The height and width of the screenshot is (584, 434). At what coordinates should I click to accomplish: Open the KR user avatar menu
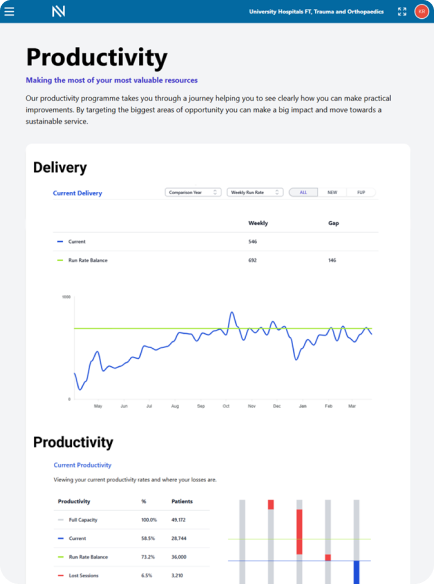click(422, 12)
